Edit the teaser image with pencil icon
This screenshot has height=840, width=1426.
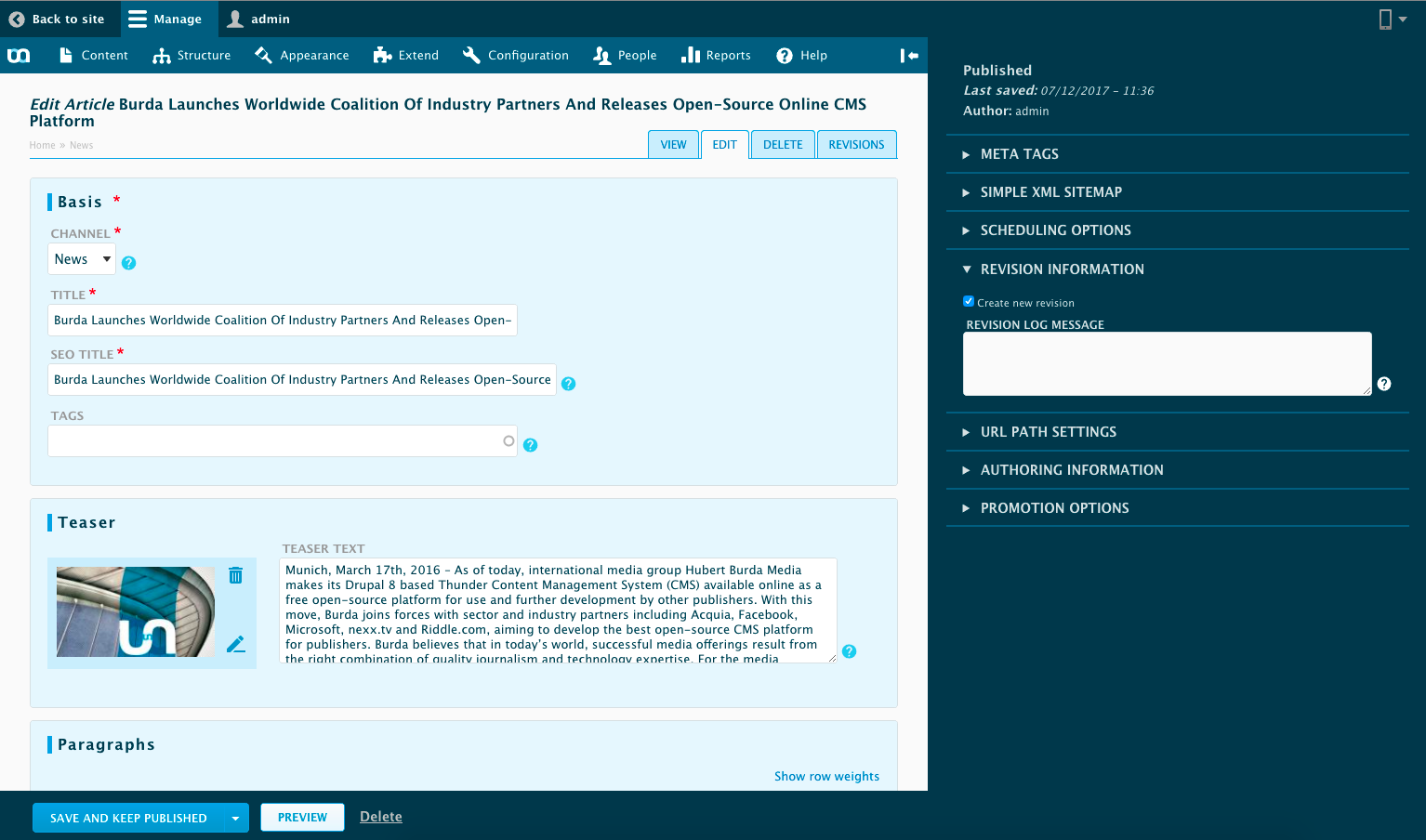point(236,644)
